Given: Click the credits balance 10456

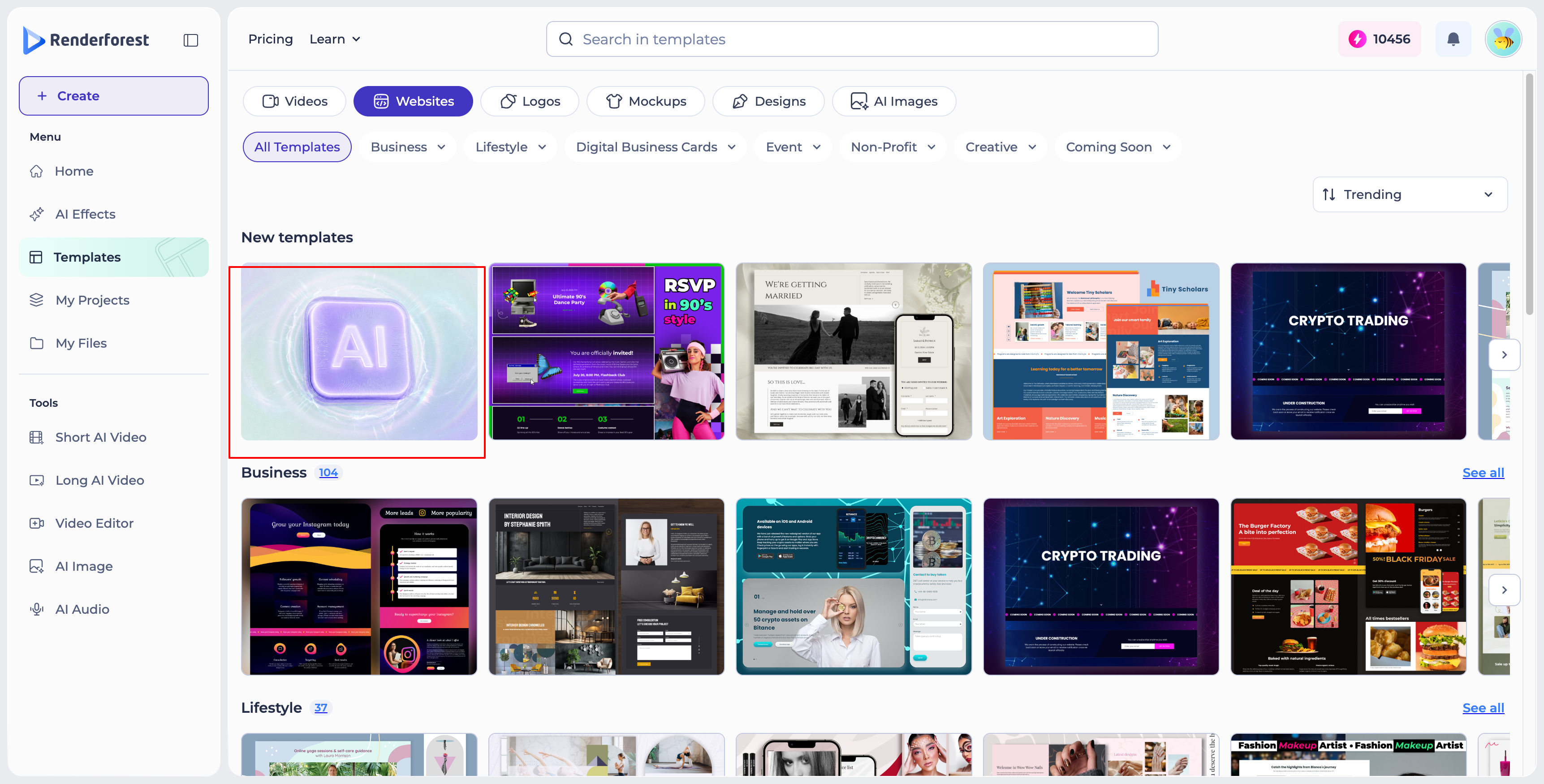Looking at the screenshot, I should (x=1379, y=39).
